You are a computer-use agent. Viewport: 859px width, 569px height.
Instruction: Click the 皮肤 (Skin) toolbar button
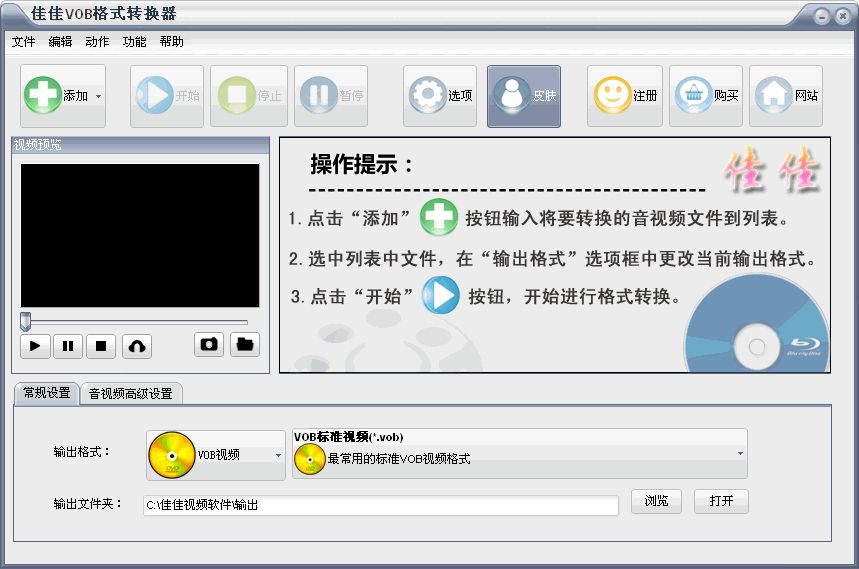524,96
